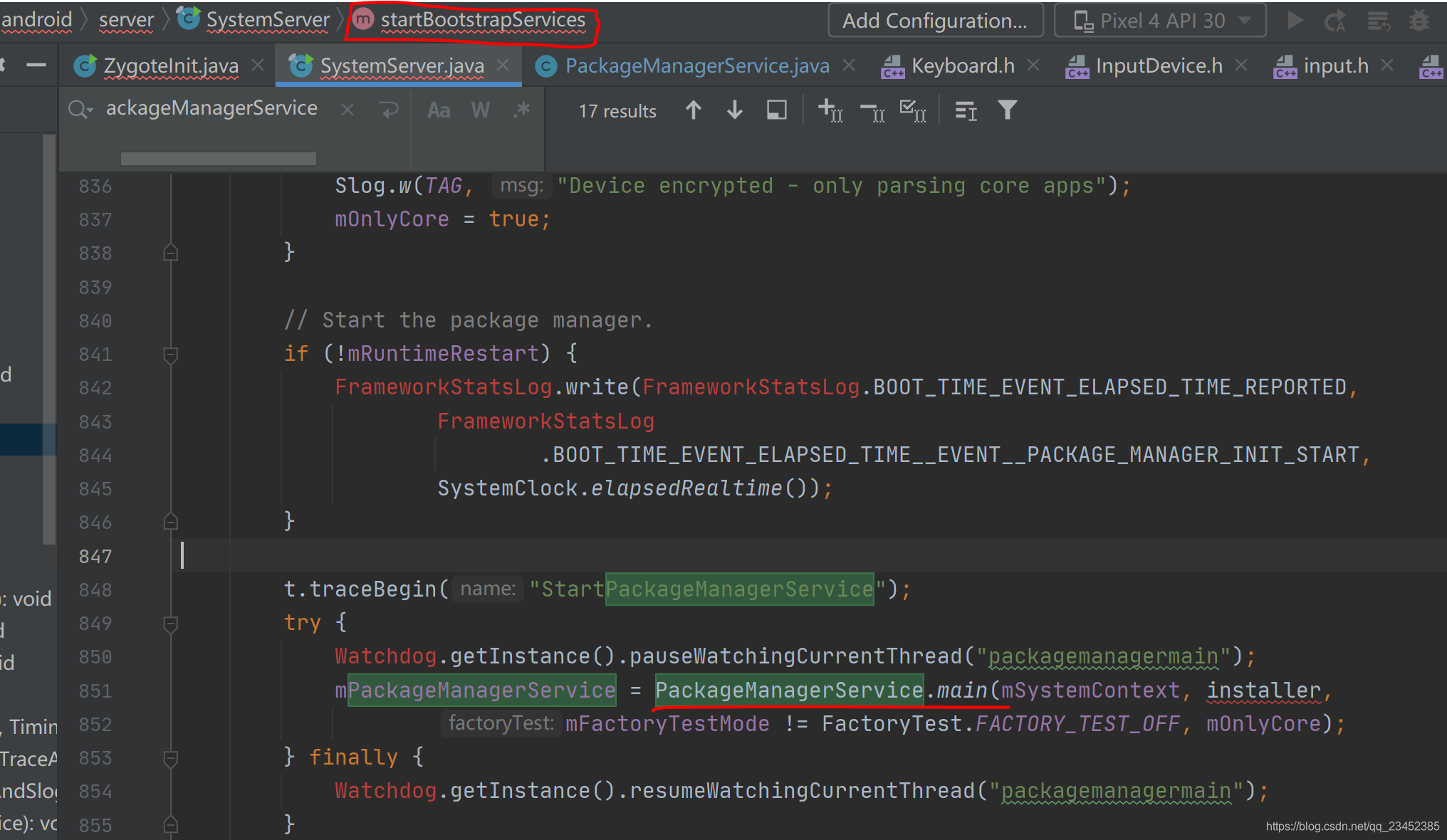Select the android breadcrumb

click(36, 20)
